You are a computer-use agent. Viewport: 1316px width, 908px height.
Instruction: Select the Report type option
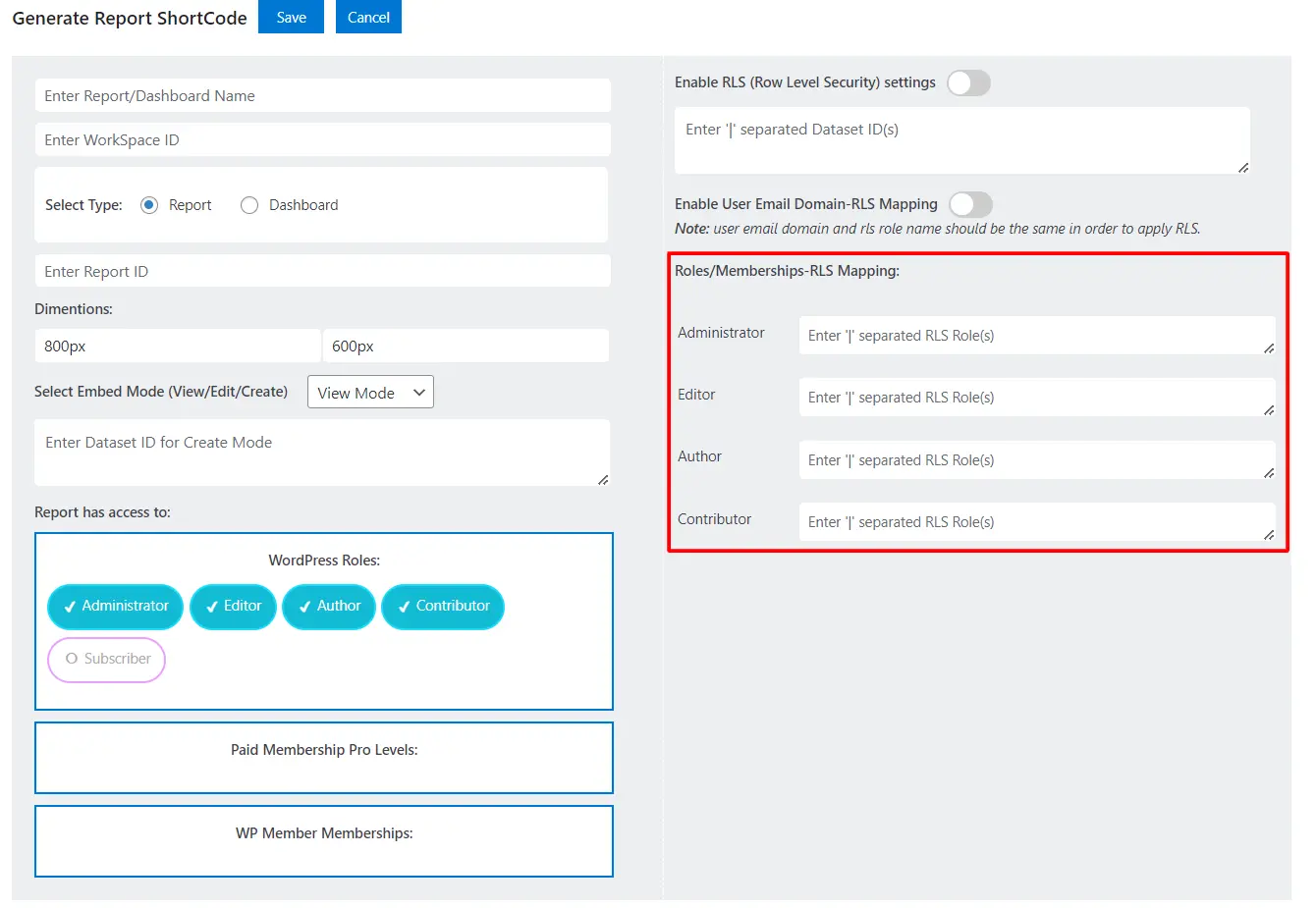[149, 204]
